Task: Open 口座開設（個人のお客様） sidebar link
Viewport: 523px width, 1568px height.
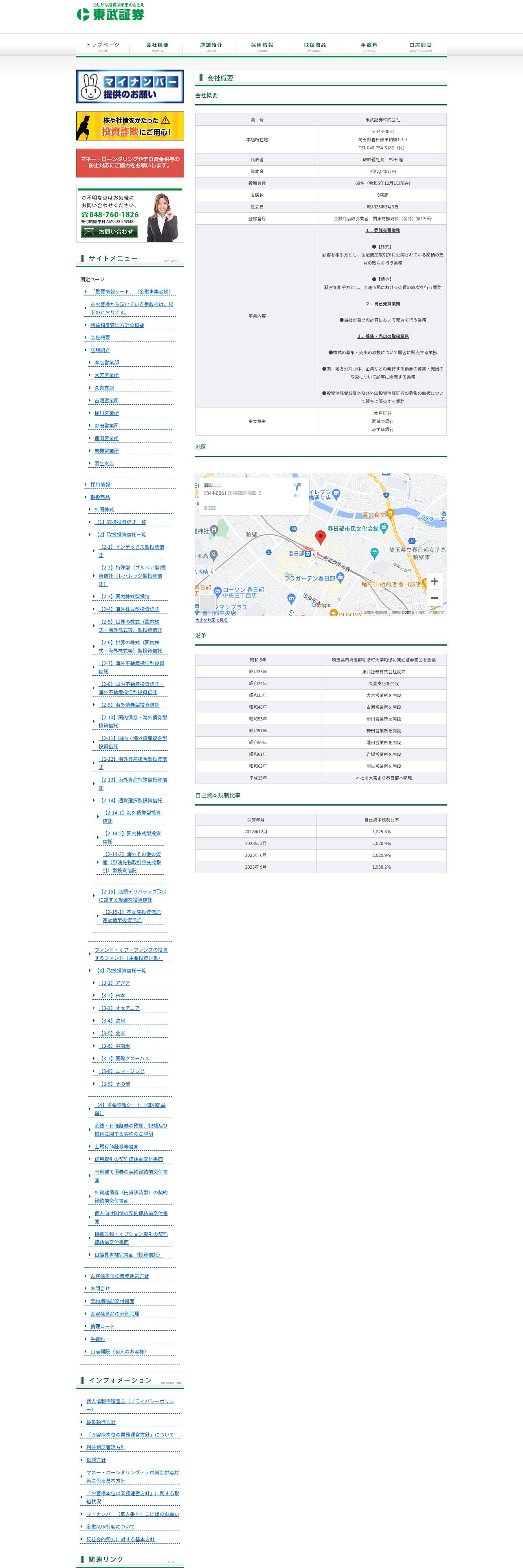Action: (119, 1352)
